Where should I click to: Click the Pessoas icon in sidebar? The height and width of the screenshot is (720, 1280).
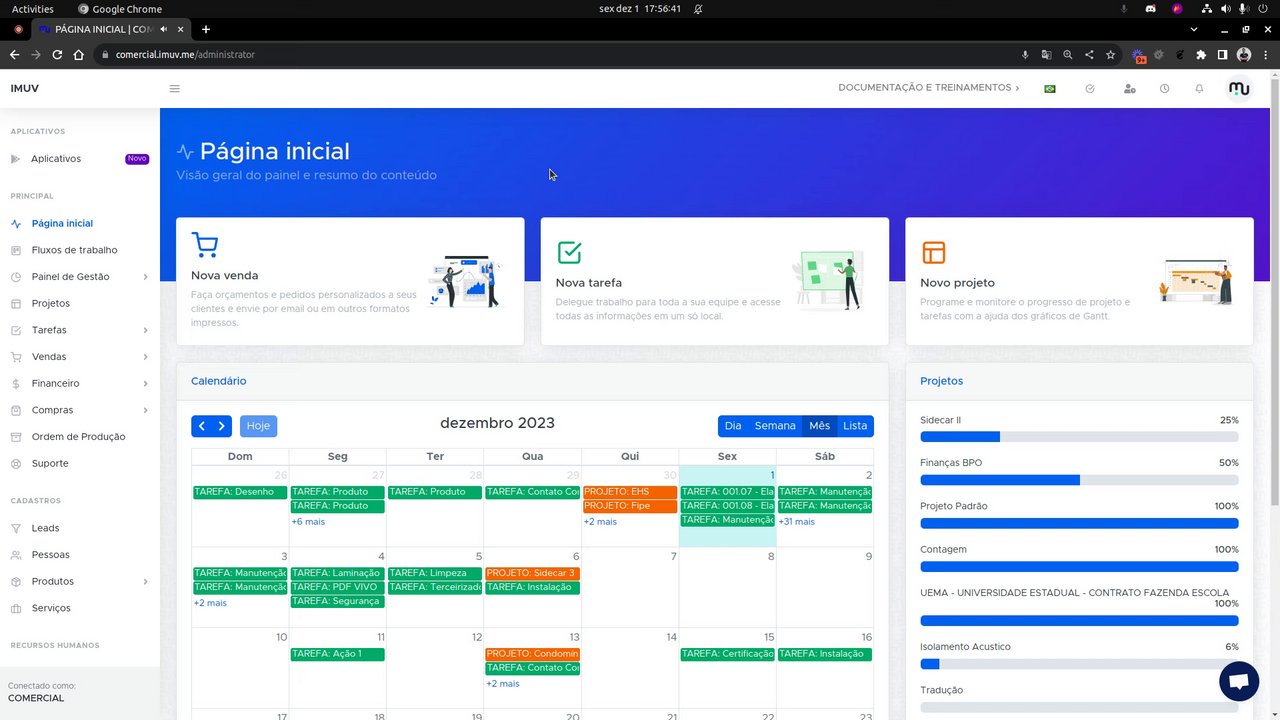tap(16, 555)
